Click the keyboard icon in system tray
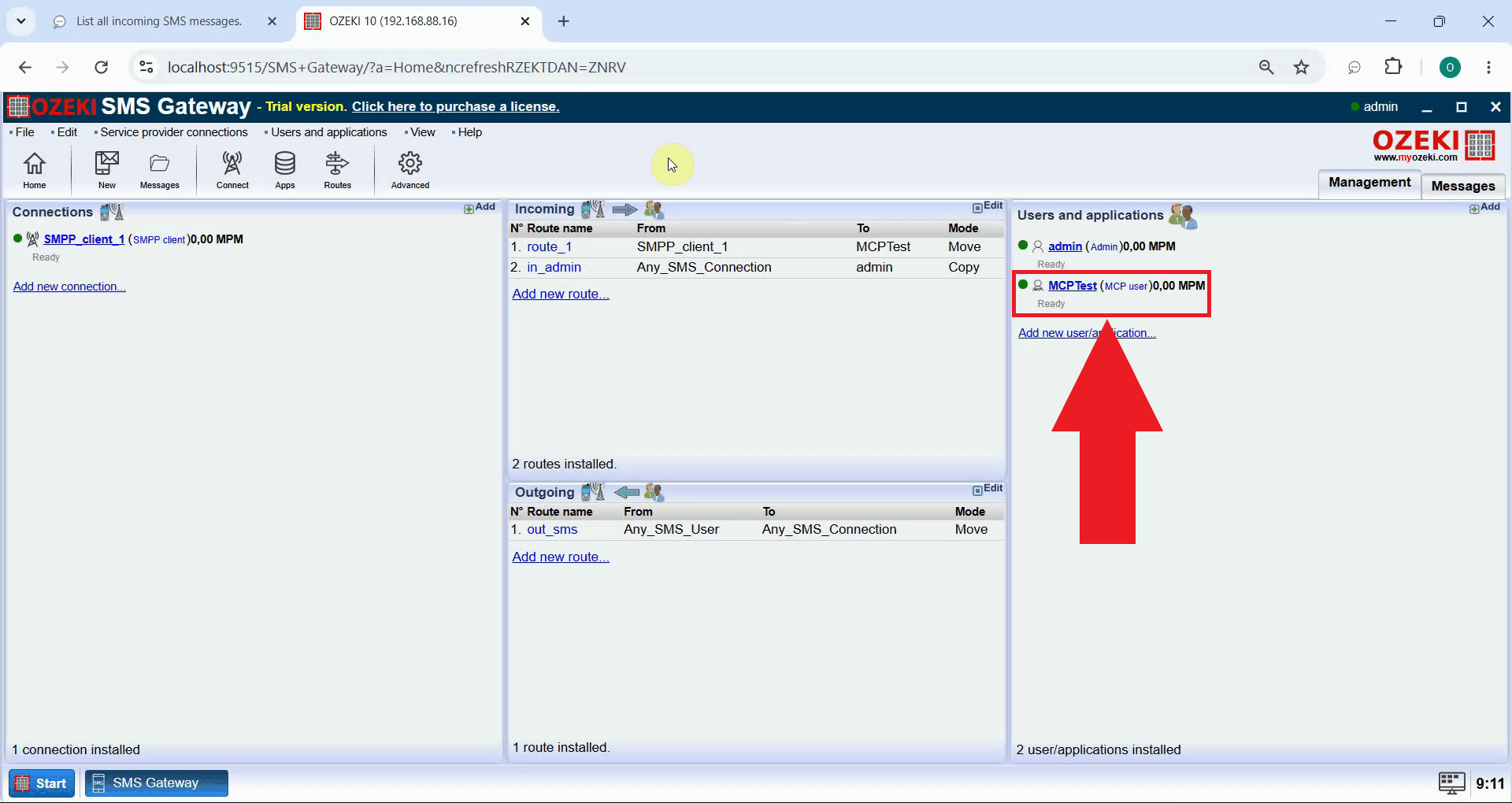This screenshot has height=803, width=1512. [1451, 783]
